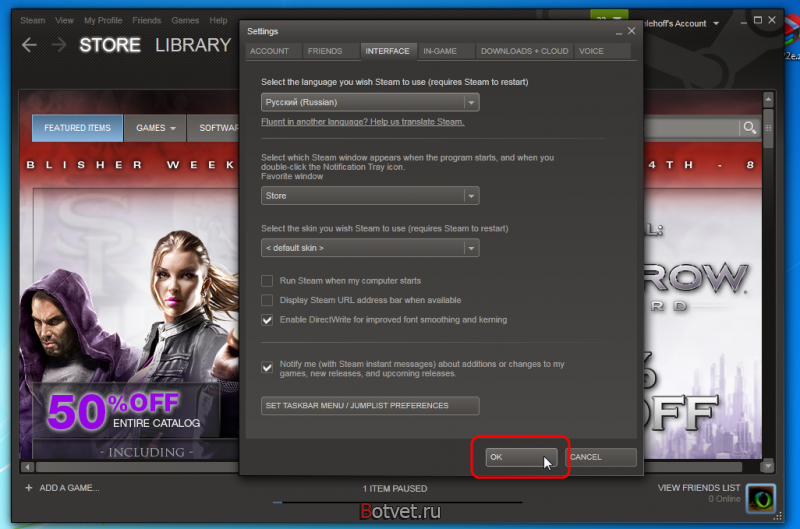Click the scroll up arrow of store page
800x529 pixels.
point(768,99)
